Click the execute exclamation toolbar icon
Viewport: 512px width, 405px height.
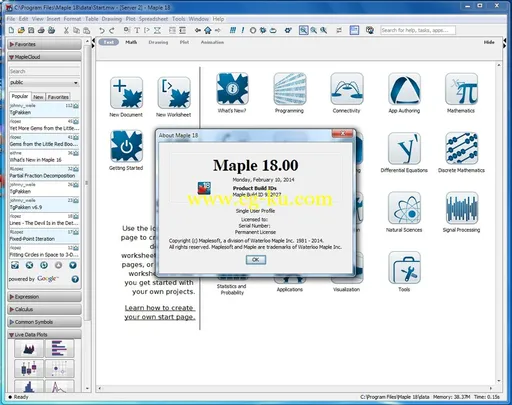(x=243, y=30)
